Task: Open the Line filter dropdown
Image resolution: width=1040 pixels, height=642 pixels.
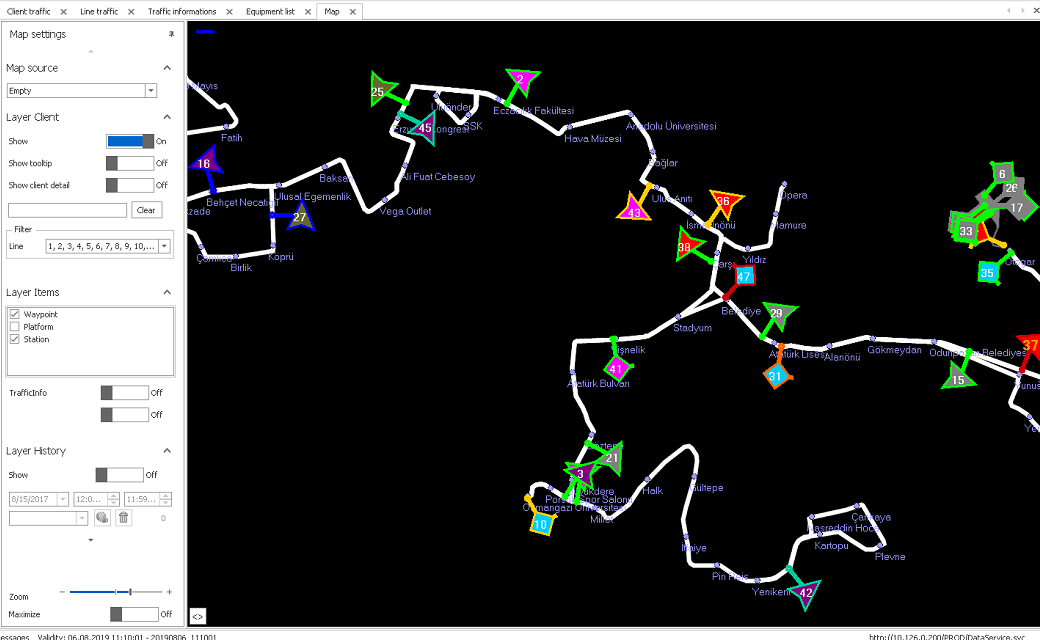Action: pyautogui.click(x=164, y=246)
